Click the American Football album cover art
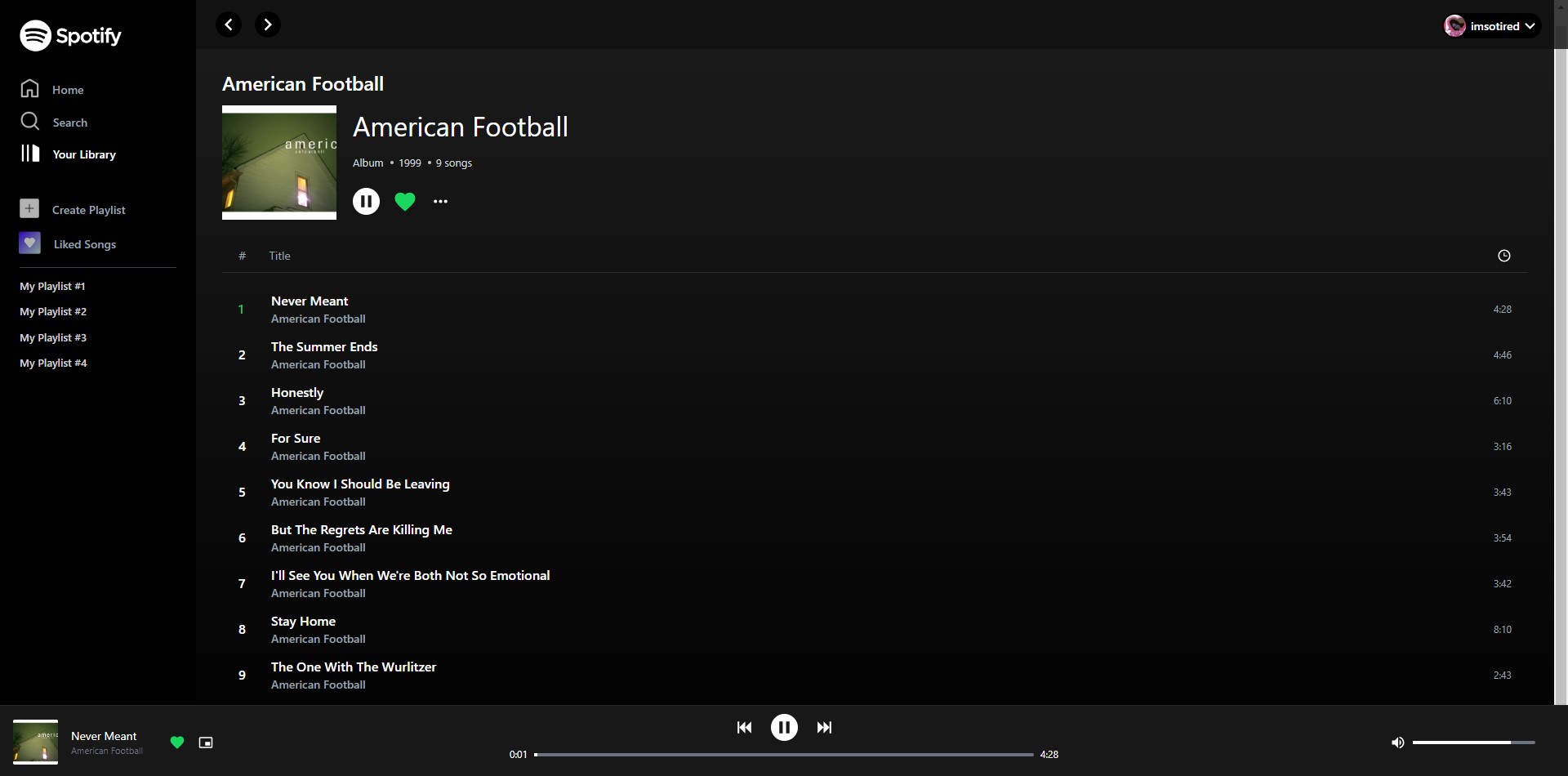Image resolution: width=1568 pixels, height=776 pixels. [279, 163]
